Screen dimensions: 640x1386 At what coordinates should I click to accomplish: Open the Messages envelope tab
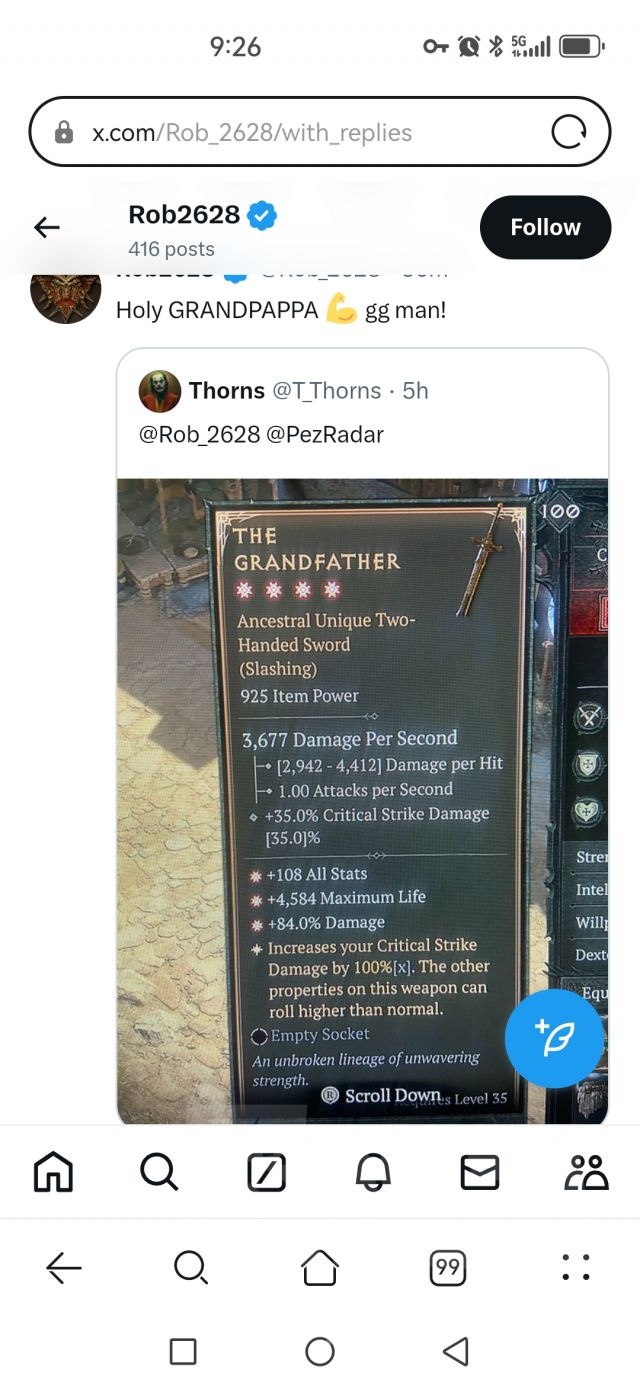tap(480, 1172)
